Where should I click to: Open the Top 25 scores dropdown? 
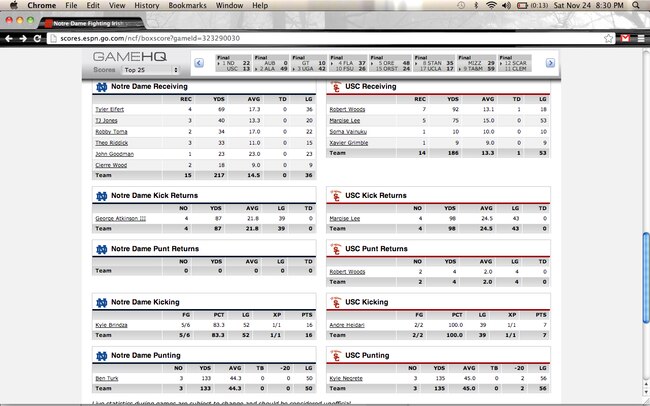150,70
